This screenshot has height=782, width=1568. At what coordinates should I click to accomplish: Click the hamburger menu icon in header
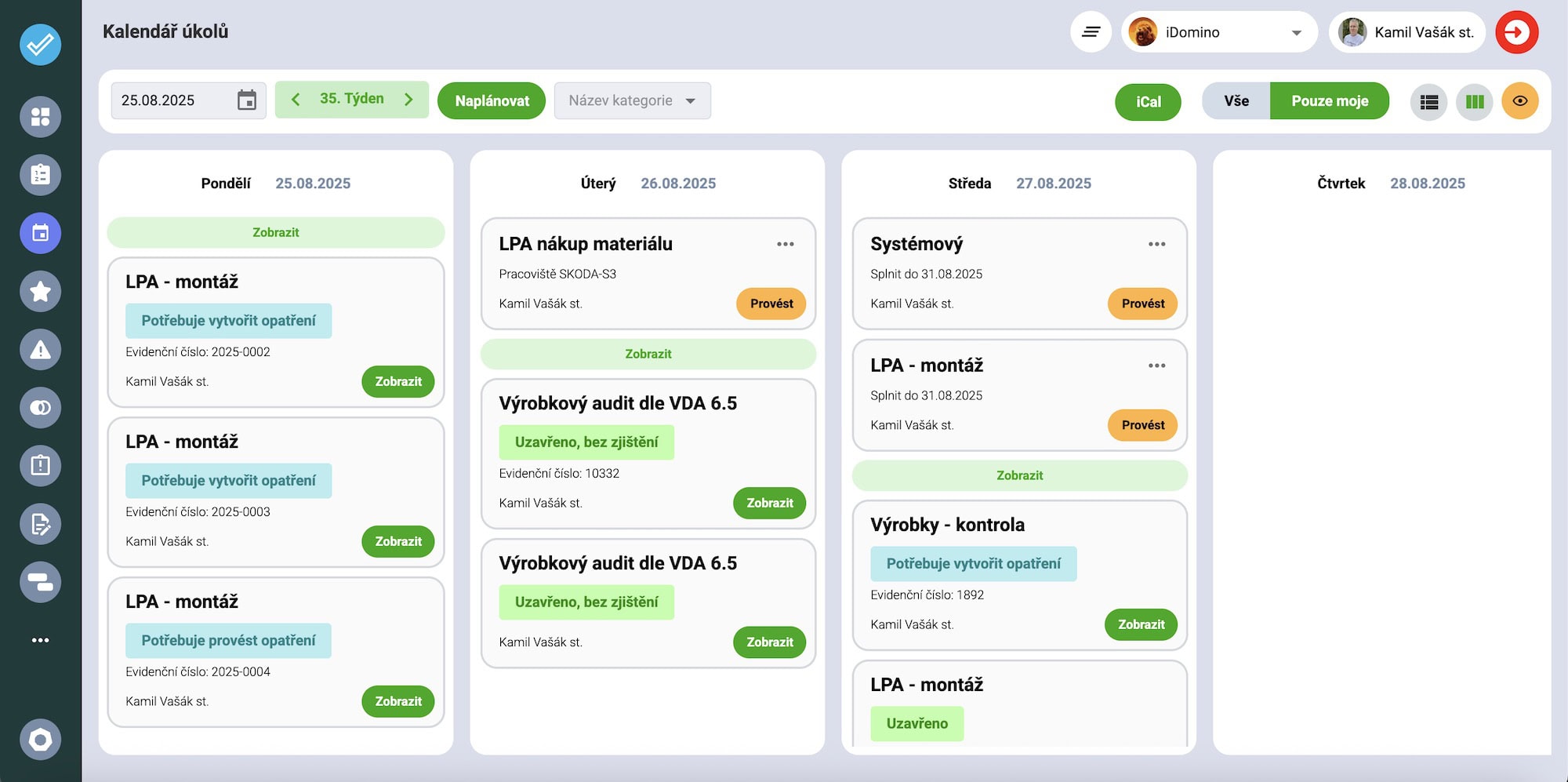1091,32
